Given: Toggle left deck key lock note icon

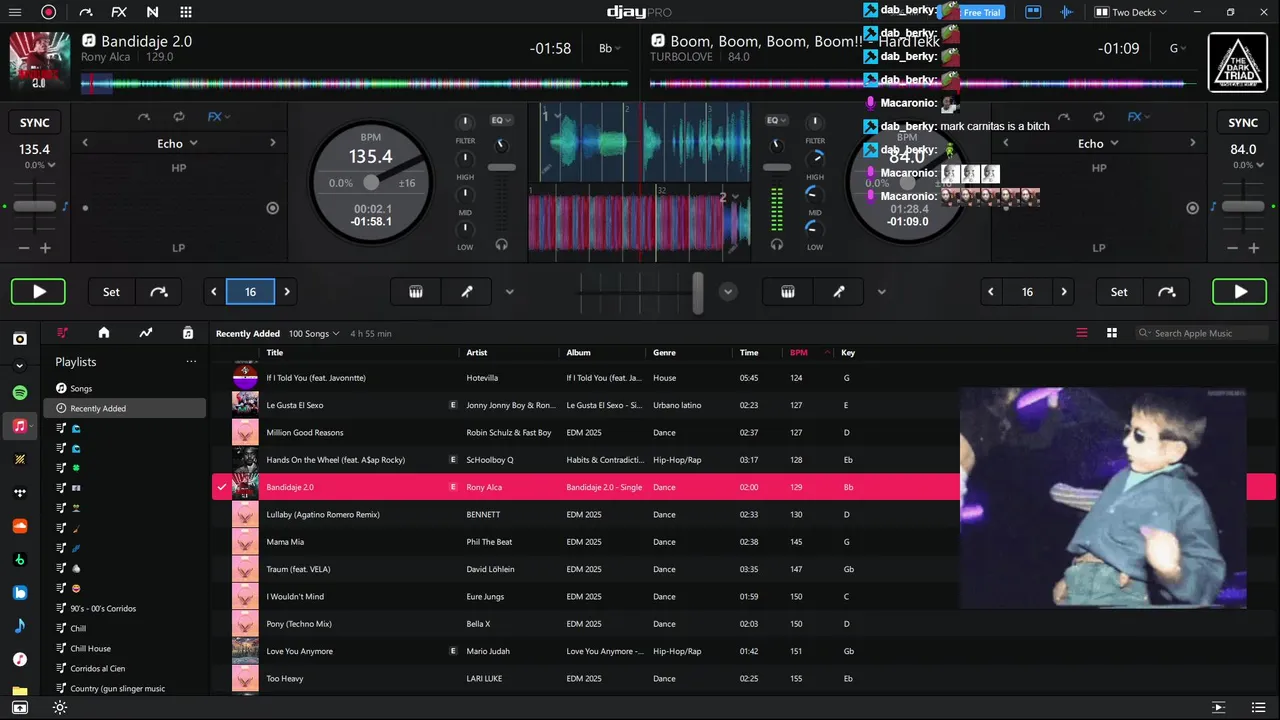Looking at the screenshot, I should point(65,207).
